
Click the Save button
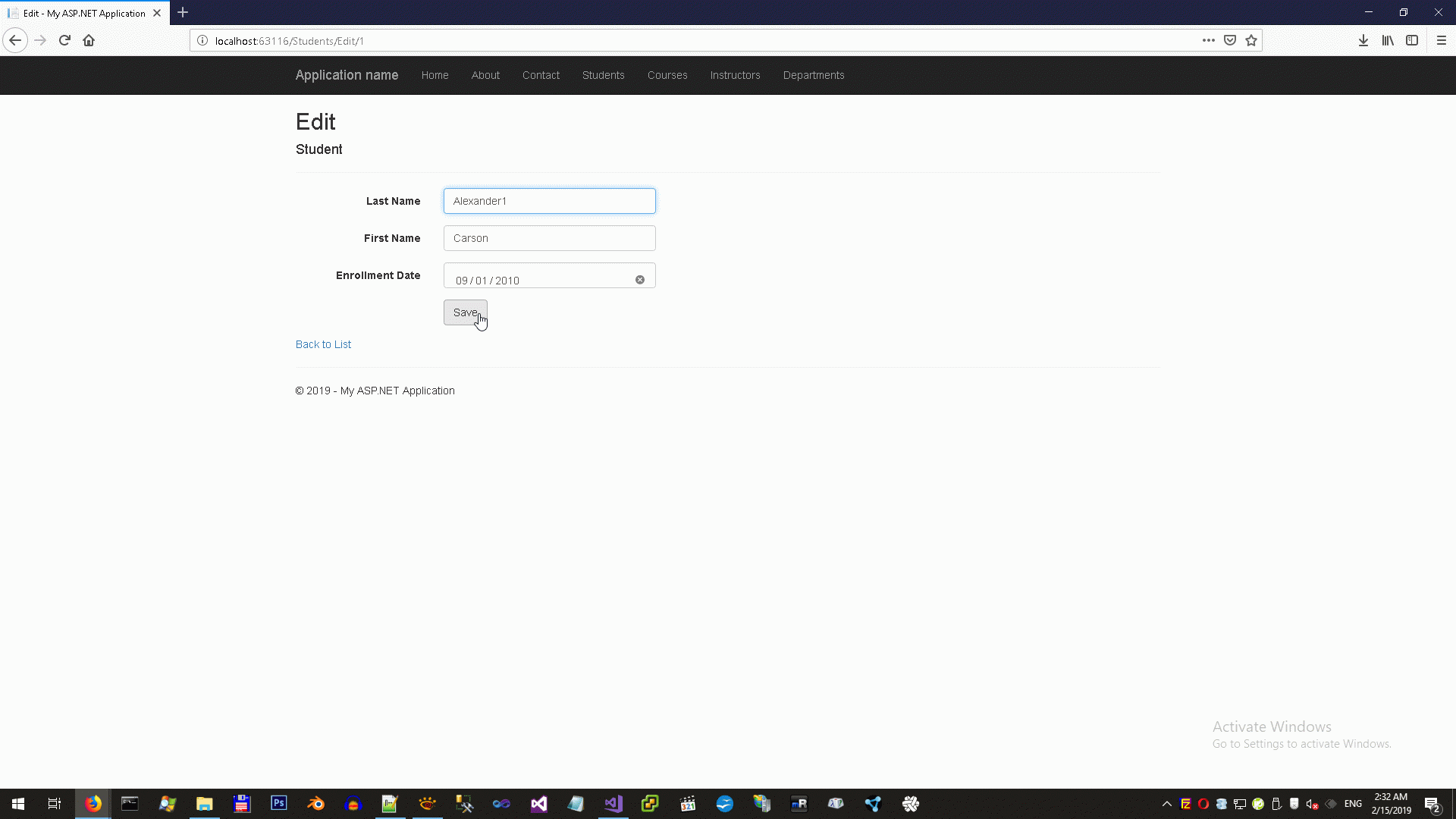(465, 312)
